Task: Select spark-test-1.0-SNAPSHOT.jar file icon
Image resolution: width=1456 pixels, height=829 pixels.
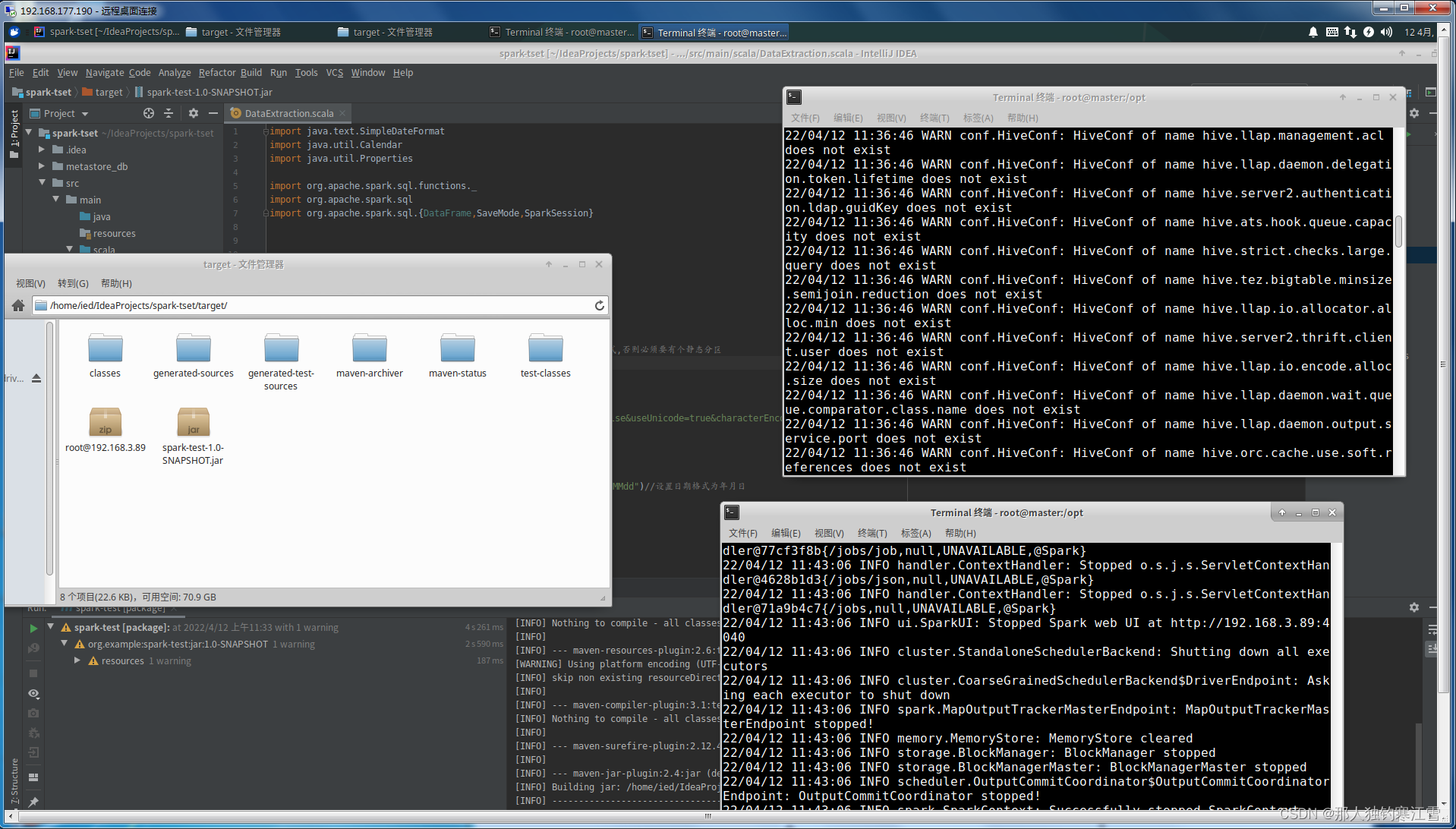Action: (193, 422)
